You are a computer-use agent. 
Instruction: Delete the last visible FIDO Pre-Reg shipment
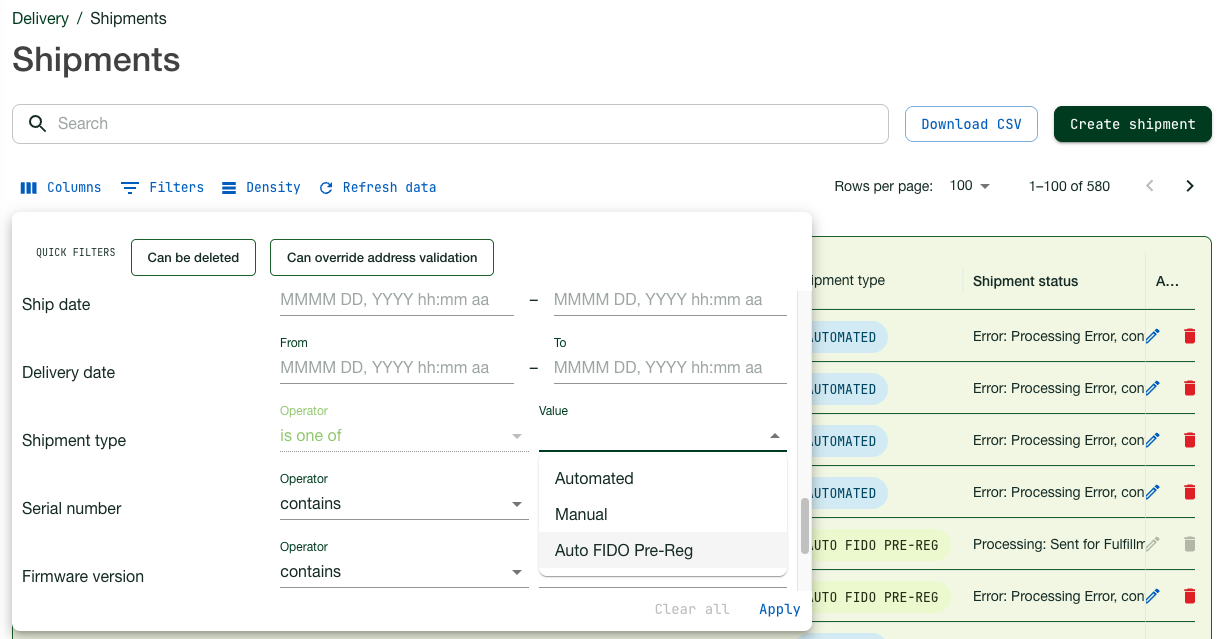(x=1189, y=597)
